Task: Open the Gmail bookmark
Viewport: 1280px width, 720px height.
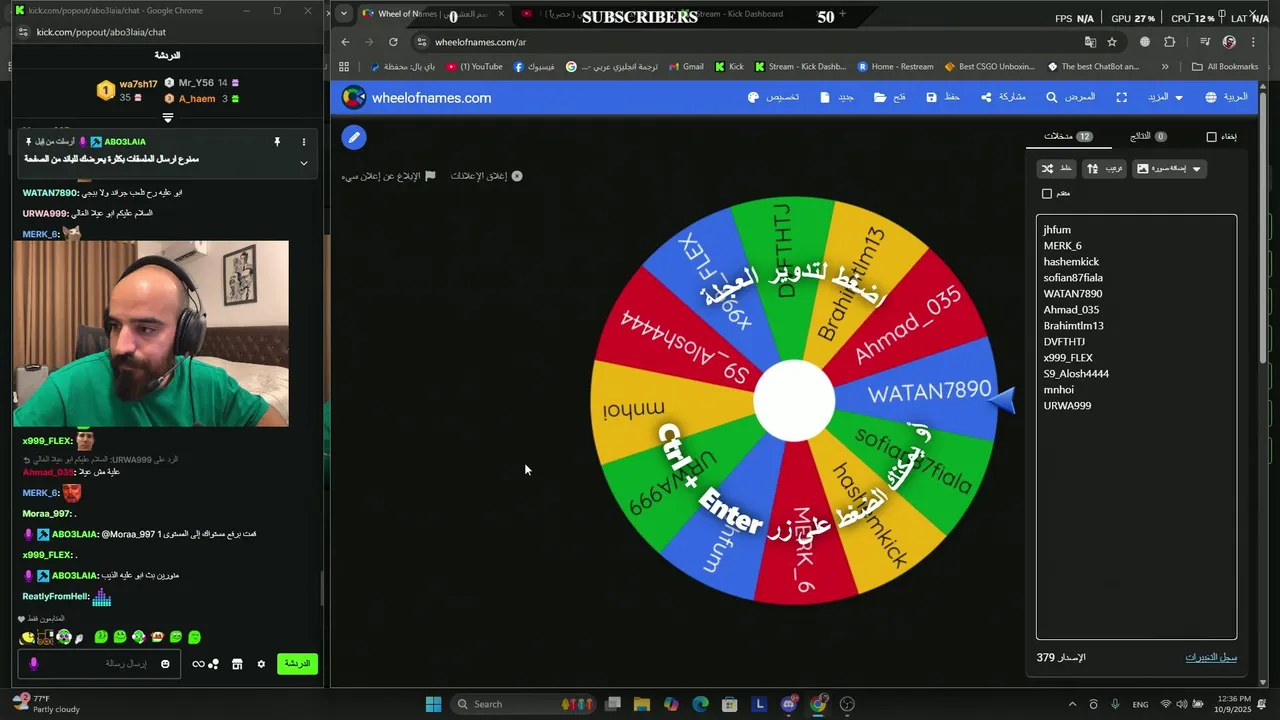Action: coord(685,67)
